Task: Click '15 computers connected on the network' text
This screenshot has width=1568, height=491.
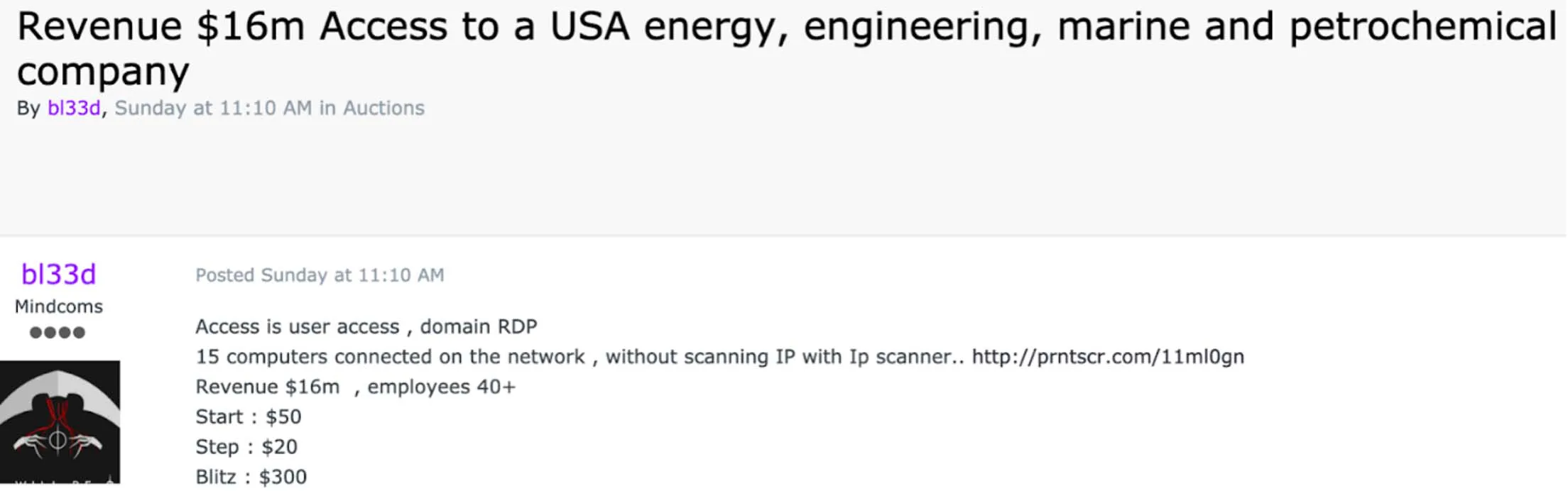Action: (x=390, y=356)
